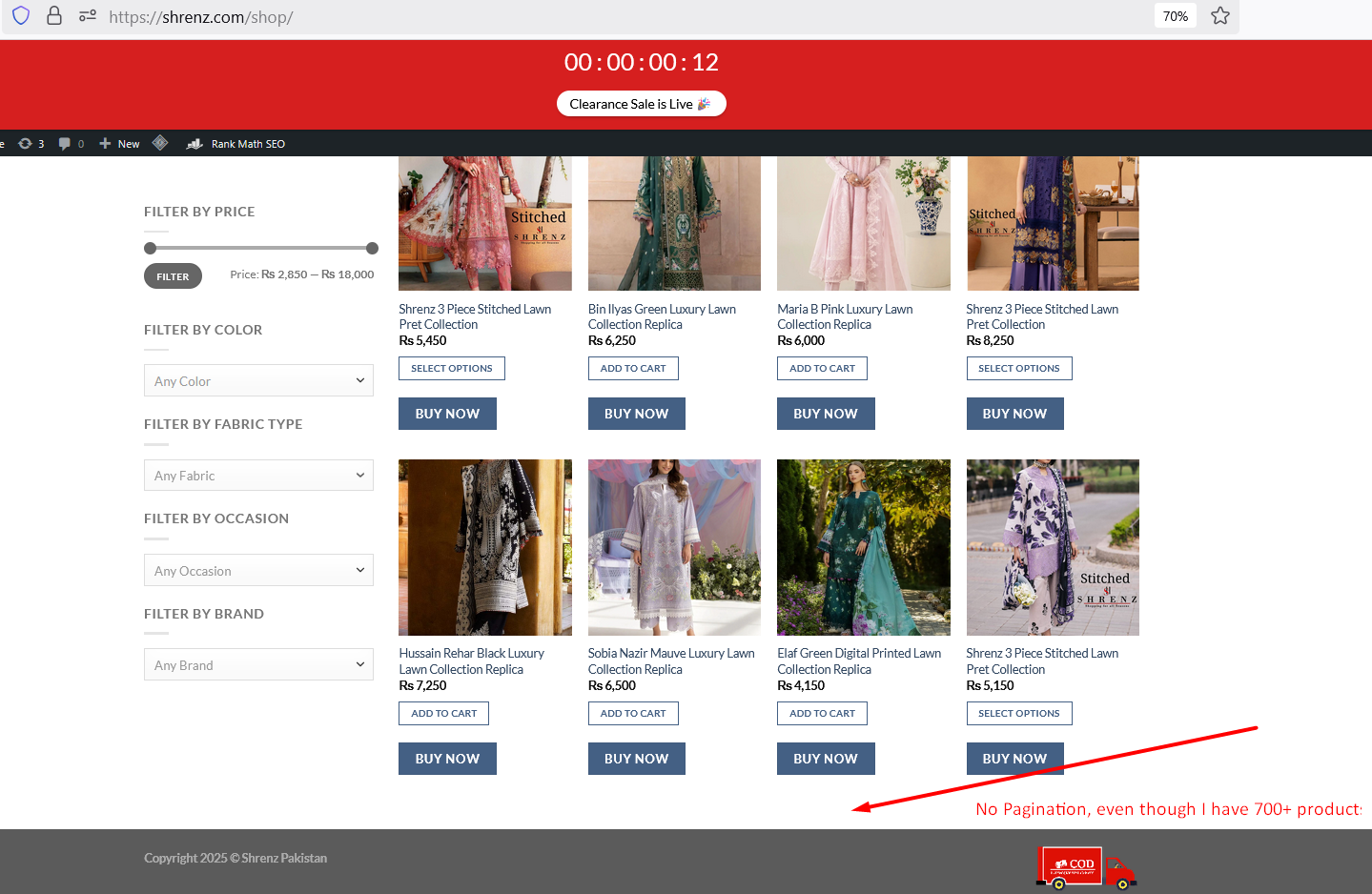Open Hussain Rehar Black Luxury Lawn image
1372x894 pixels.
click(485, 547)
